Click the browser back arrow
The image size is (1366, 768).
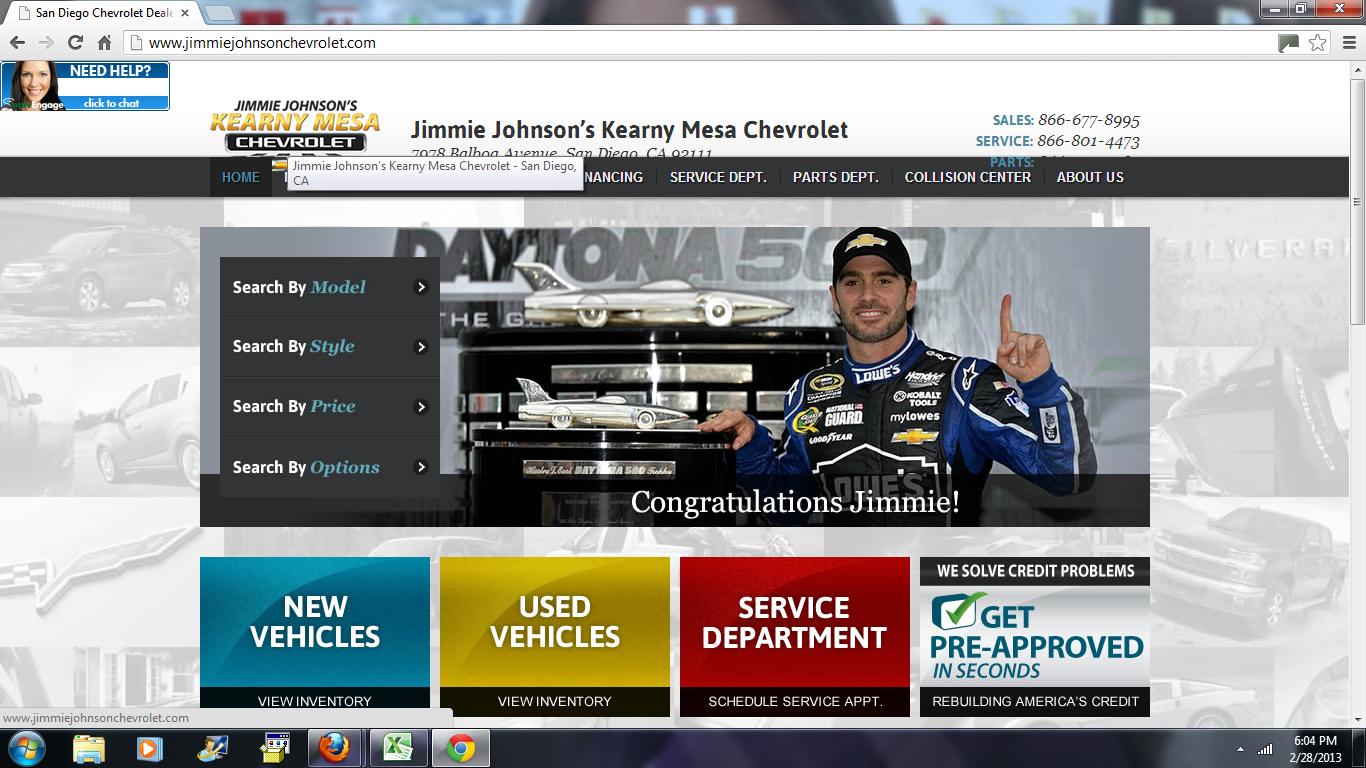[17, 42]
